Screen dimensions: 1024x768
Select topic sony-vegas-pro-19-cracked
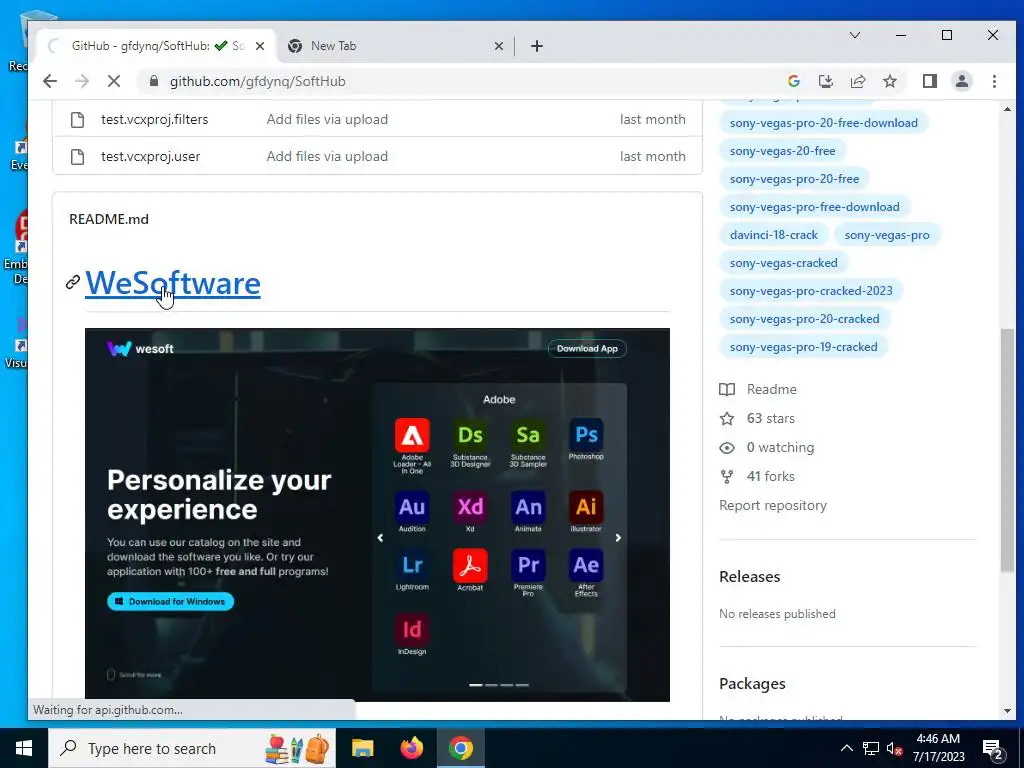pos(803,347)
